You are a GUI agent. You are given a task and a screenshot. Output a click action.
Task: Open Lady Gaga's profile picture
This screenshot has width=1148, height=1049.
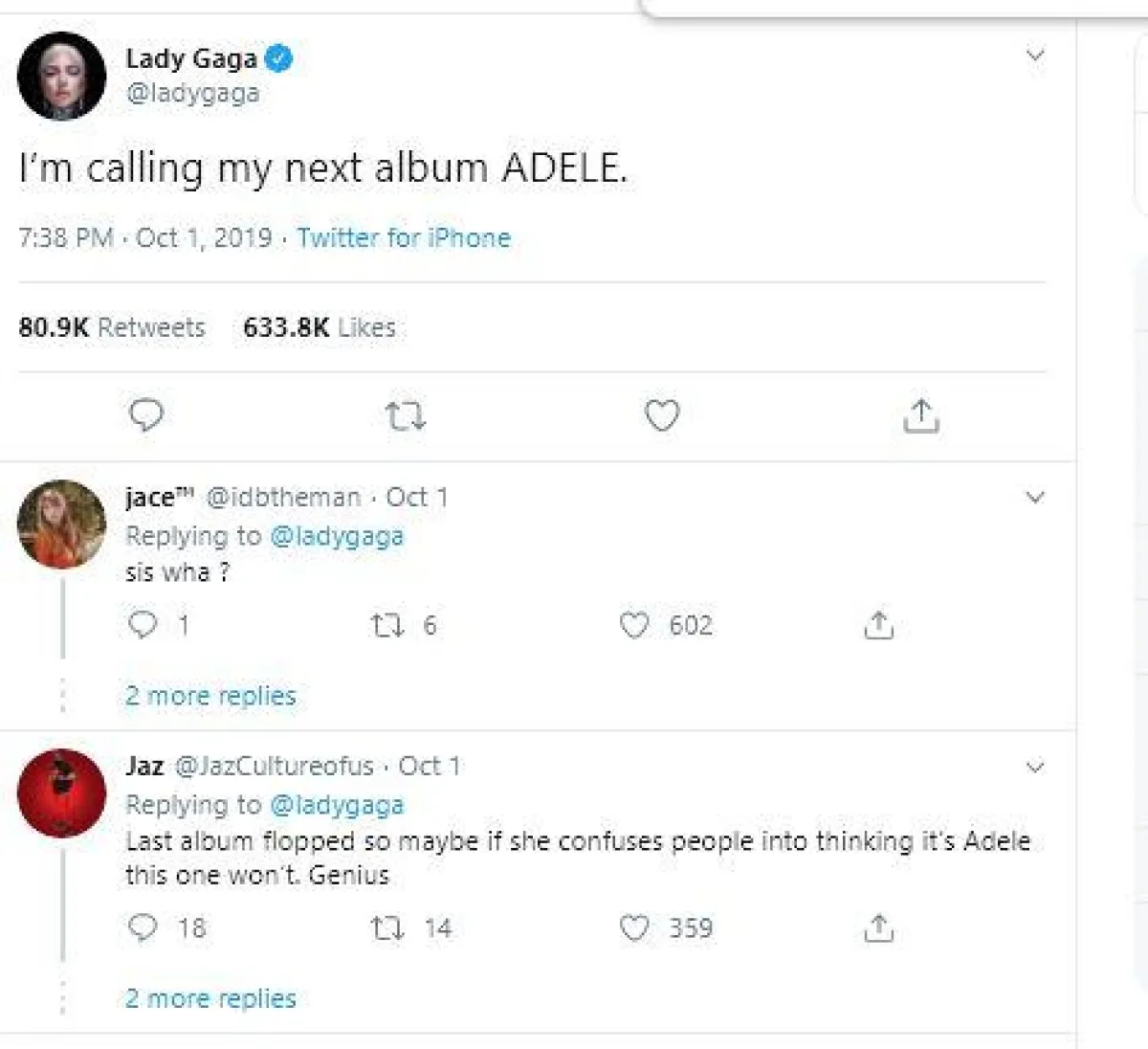[61, 76]
